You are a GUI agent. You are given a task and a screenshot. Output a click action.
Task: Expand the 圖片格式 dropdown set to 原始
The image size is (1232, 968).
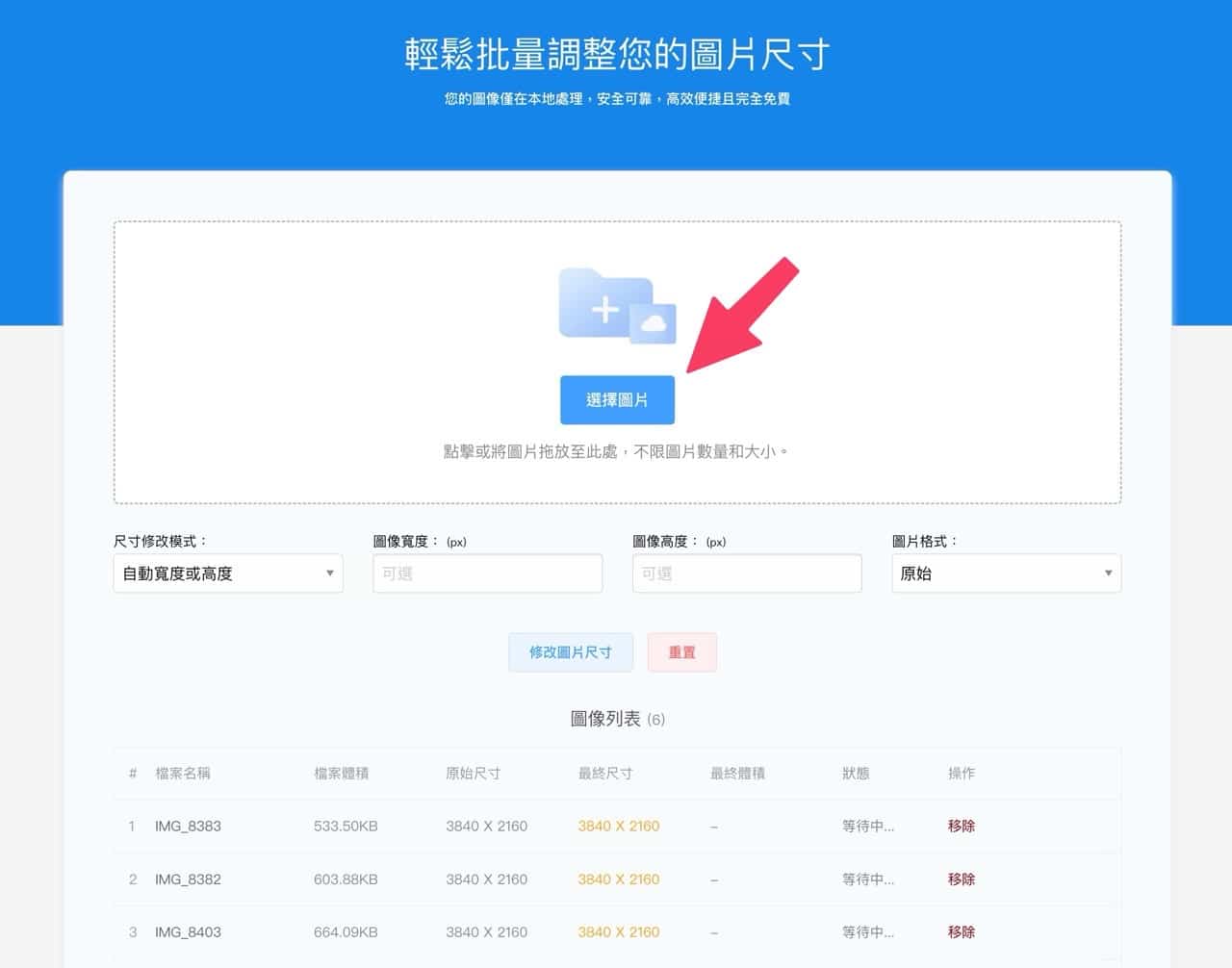pyautogui.click(x=1005, y=573)
